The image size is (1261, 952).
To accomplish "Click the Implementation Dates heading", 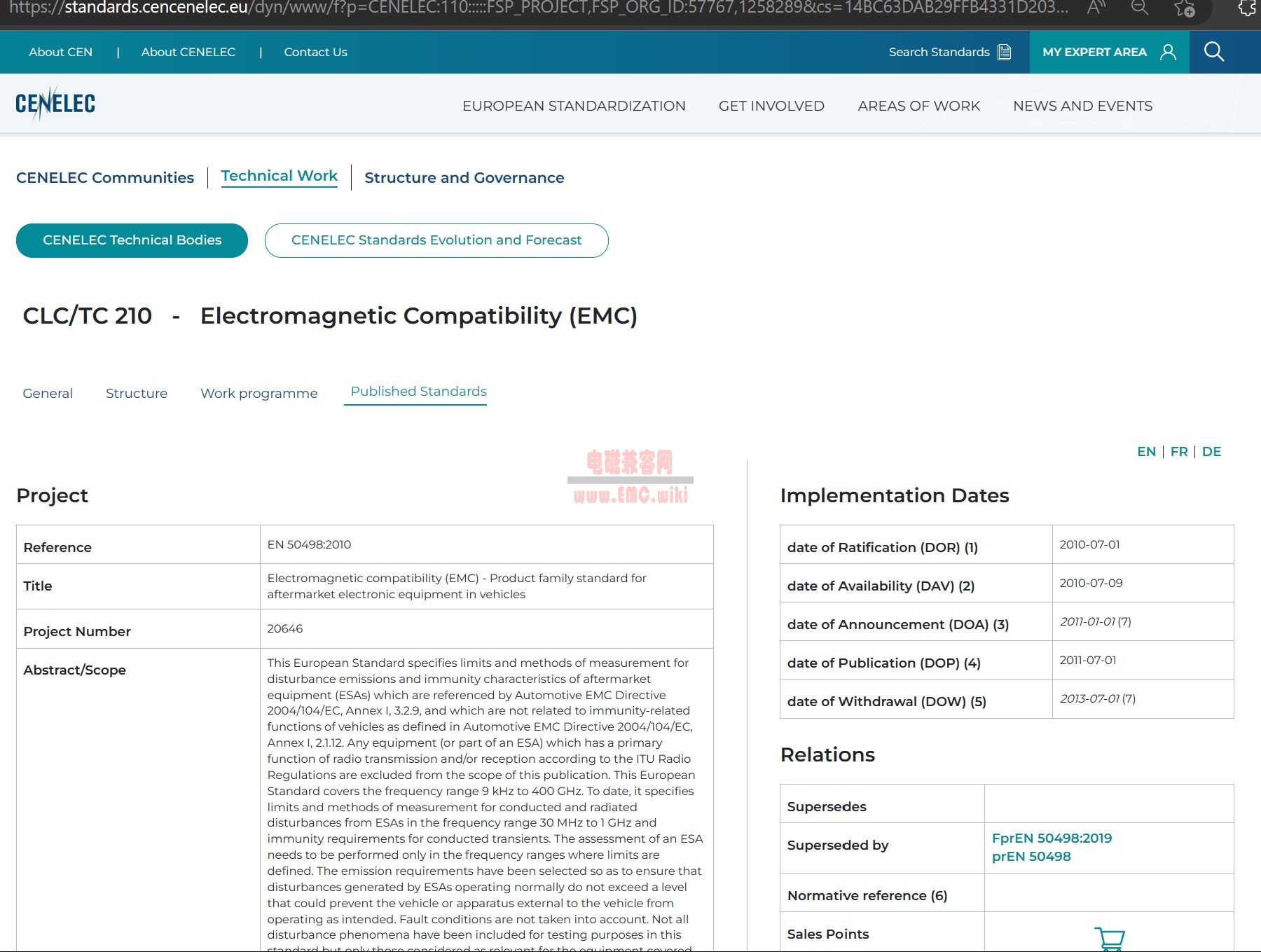I will 894,496.
